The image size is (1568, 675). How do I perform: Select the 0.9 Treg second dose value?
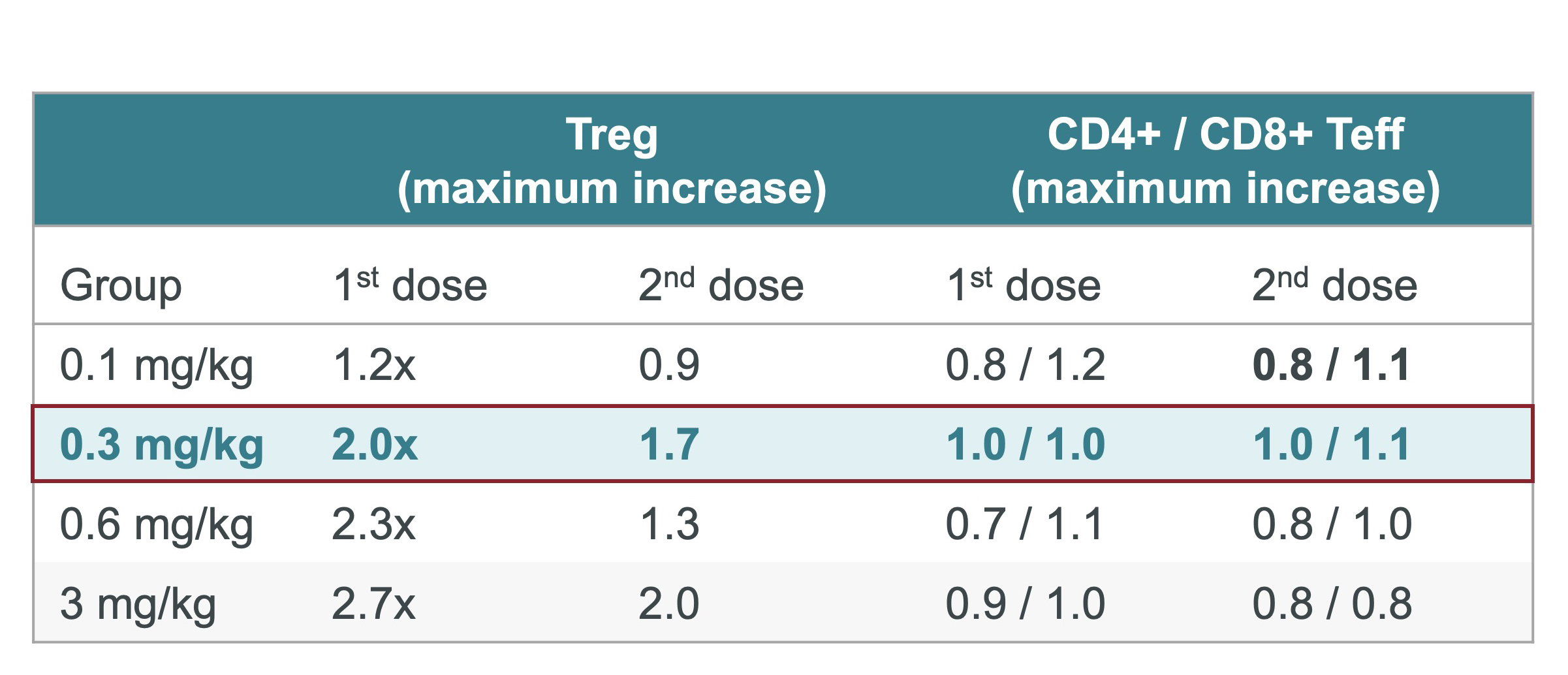pyautogui.click(x=669, y=365)
